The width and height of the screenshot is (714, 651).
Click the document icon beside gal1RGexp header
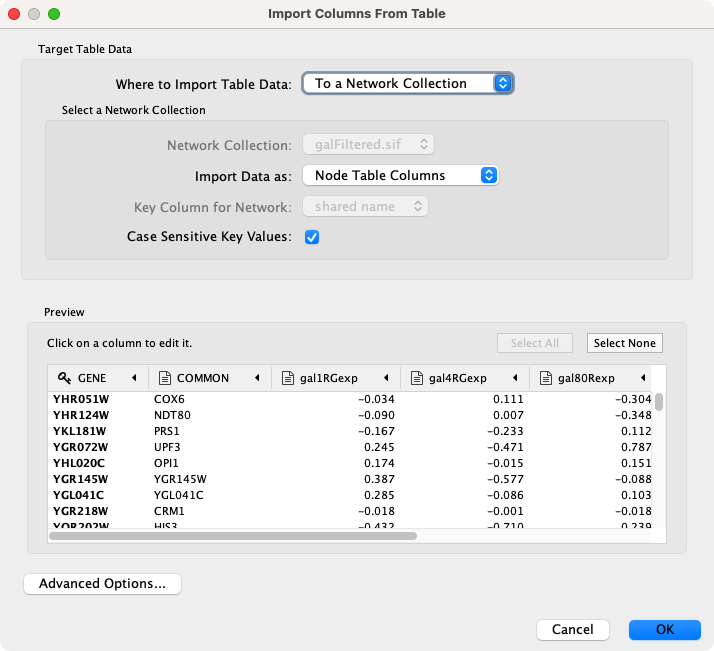point(288,378)
